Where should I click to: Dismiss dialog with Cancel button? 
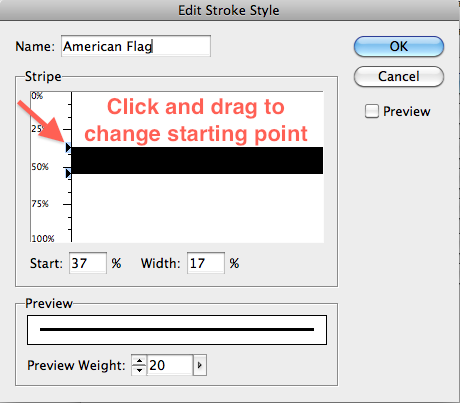click(399, 76)
